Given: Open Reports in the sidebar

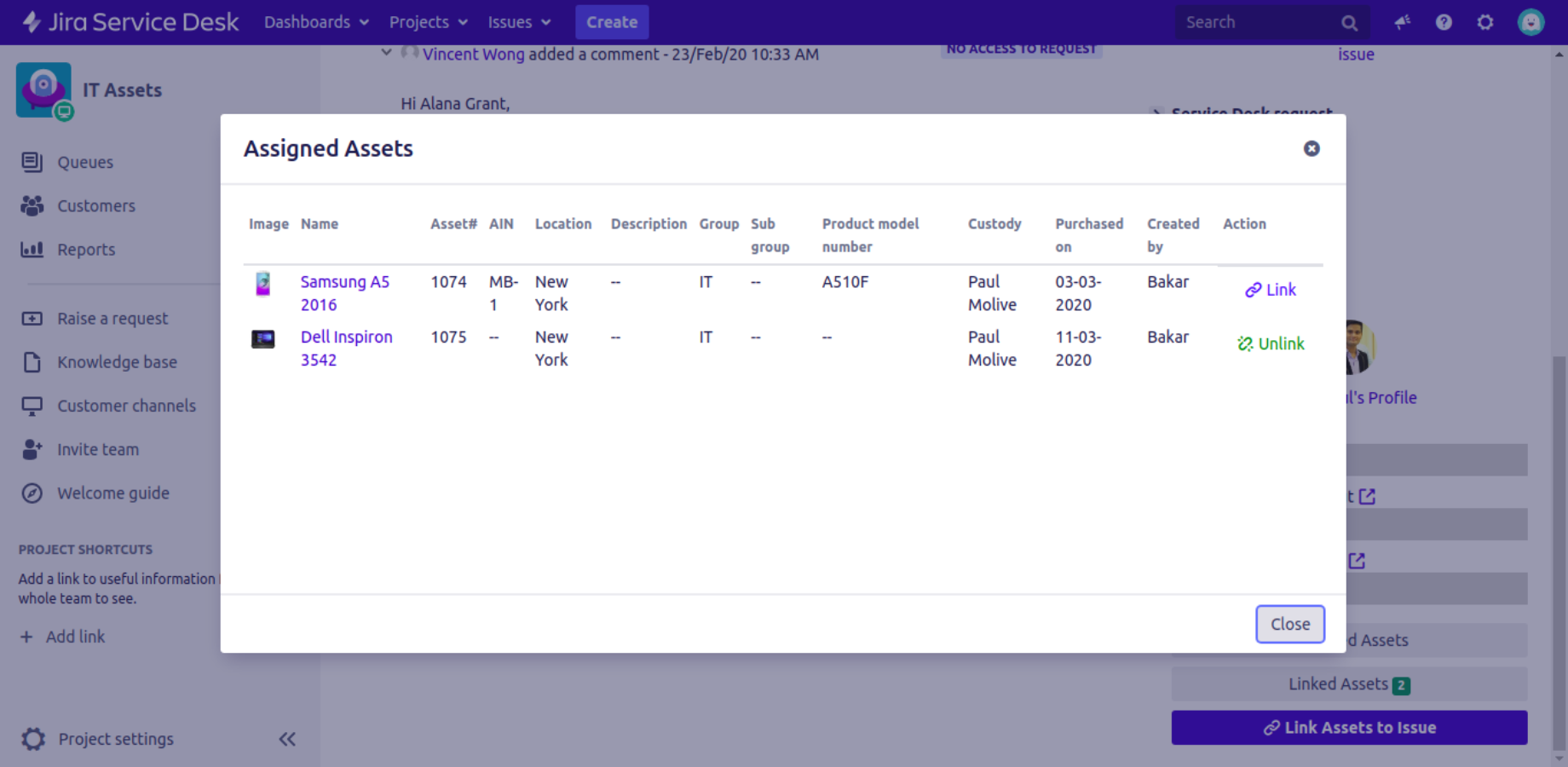Looking at the screenshot, I should (x=86, y=249).
